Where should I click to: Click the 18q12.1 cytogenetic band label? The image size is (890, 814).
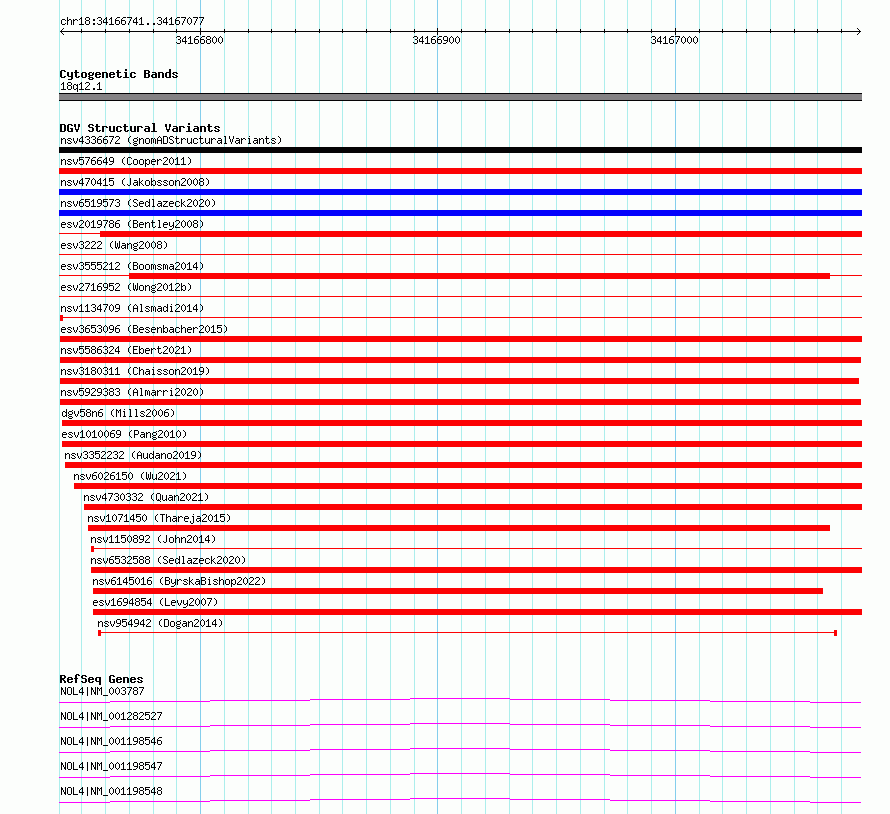click(x=81, y=86)
